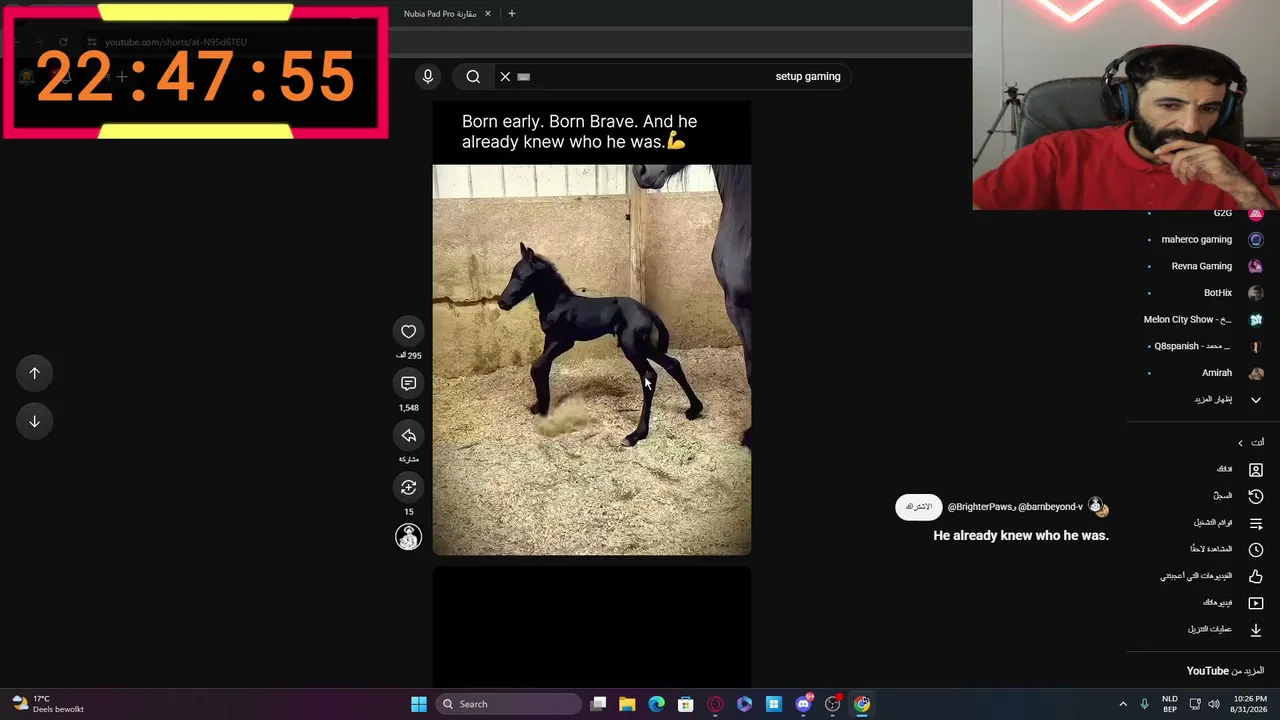The height and width of the screenshot is (720, 1280).
Task: Click the 'He already knew who he was.' title
Action: 1021,536
